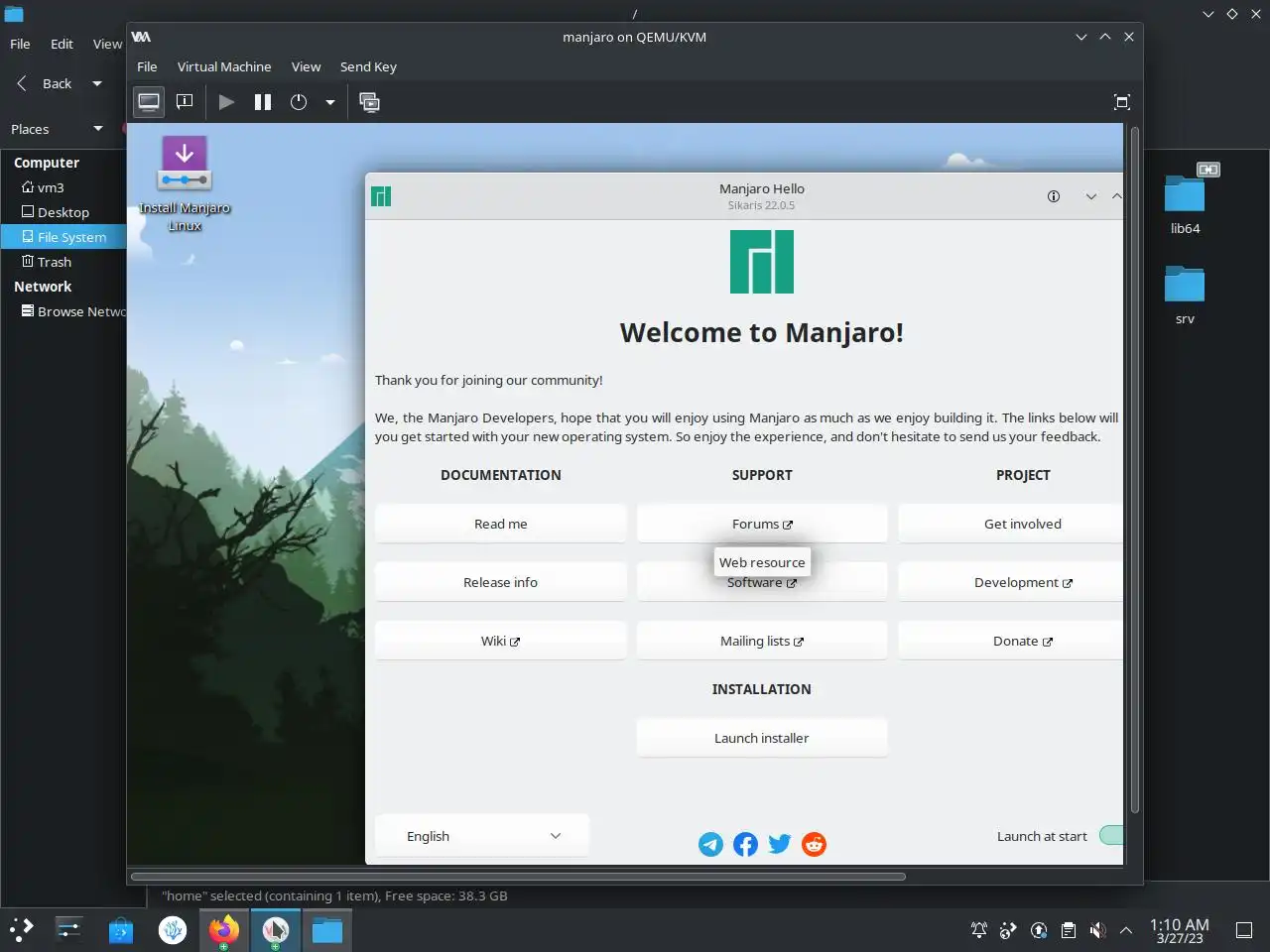Click the Show Desktop taskbar button

tap(1244, 930)
